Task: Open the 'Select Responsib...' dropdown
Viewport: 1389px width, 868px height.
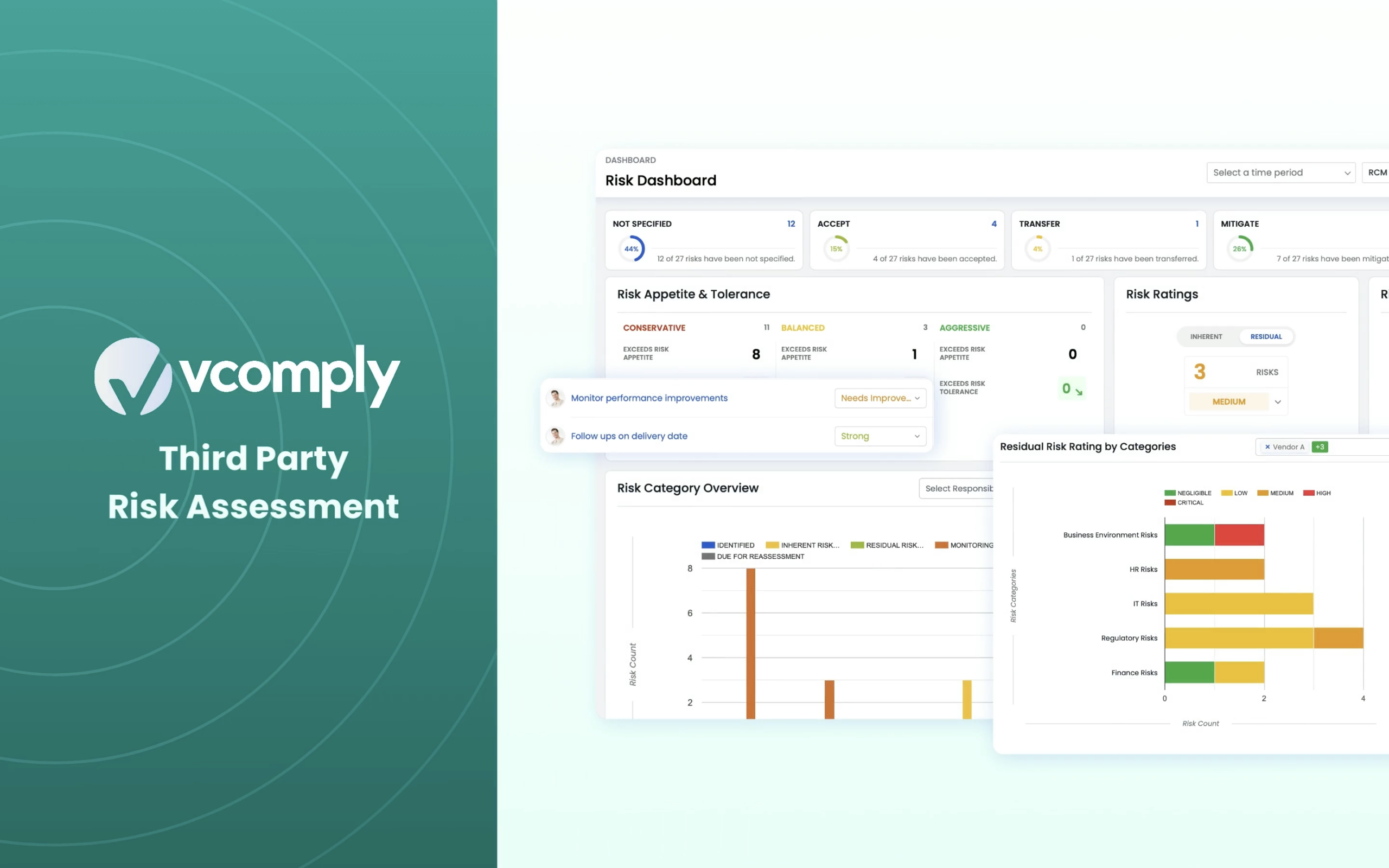Action: (956, 488)
